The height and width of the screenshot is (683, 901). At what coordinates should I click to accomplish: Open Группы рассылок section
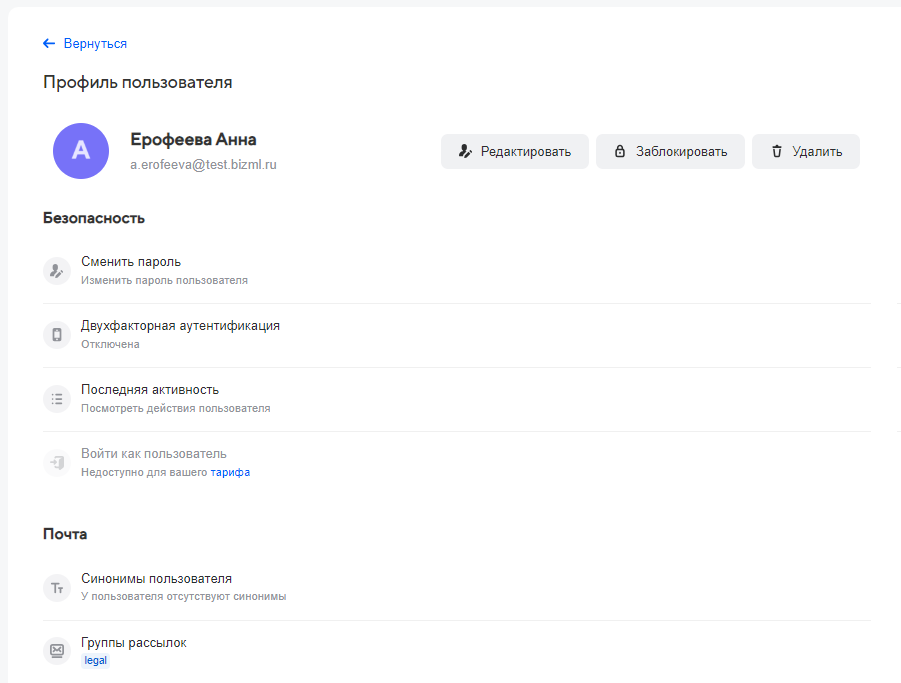134,642
